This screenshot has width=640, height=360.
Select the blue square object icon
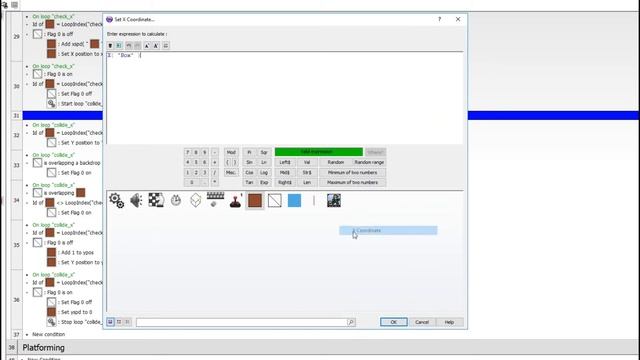[x=294, y=200]
